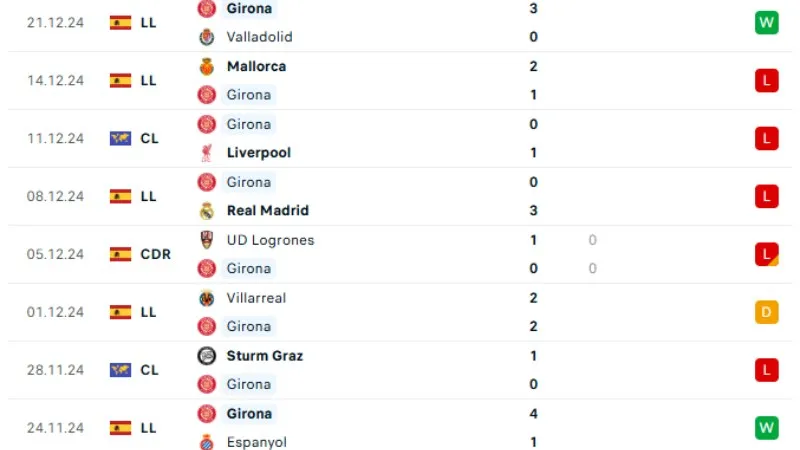The image size is (800, 450).
Task: Open the CDR competition link on 05.12.24
Action: click(155, 255)
